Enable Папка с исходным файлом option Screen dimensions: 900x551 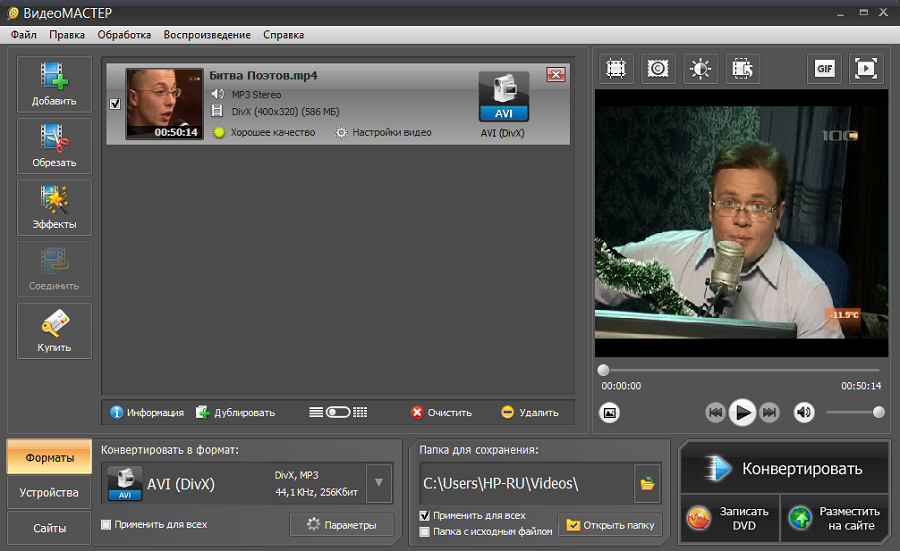pos(425,531)
